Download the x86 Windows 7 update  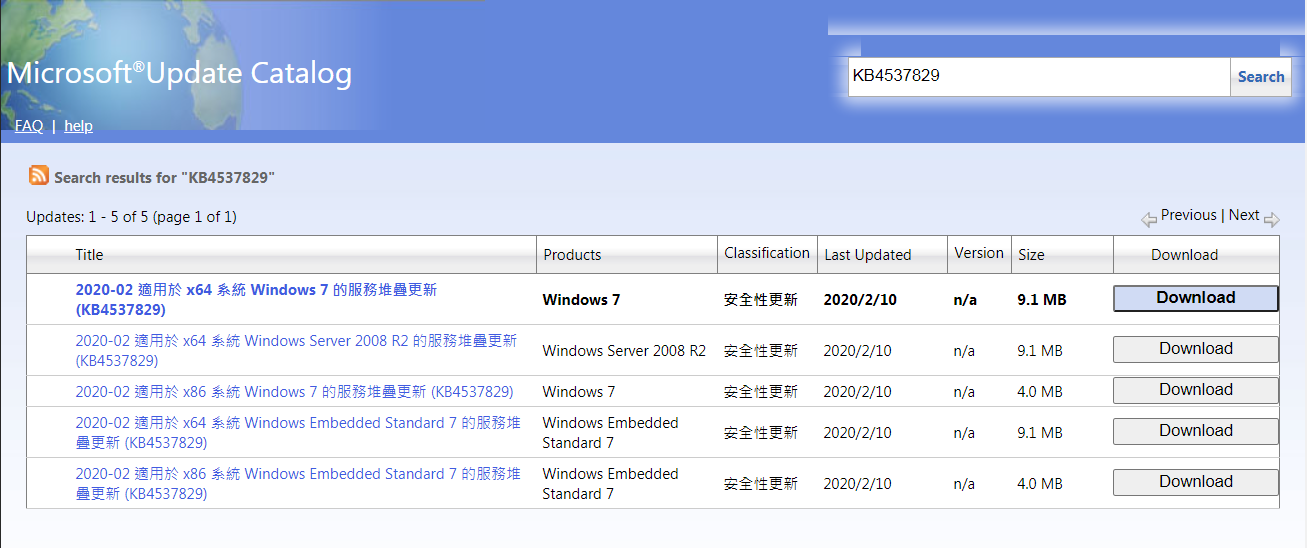pos(1195,390)
